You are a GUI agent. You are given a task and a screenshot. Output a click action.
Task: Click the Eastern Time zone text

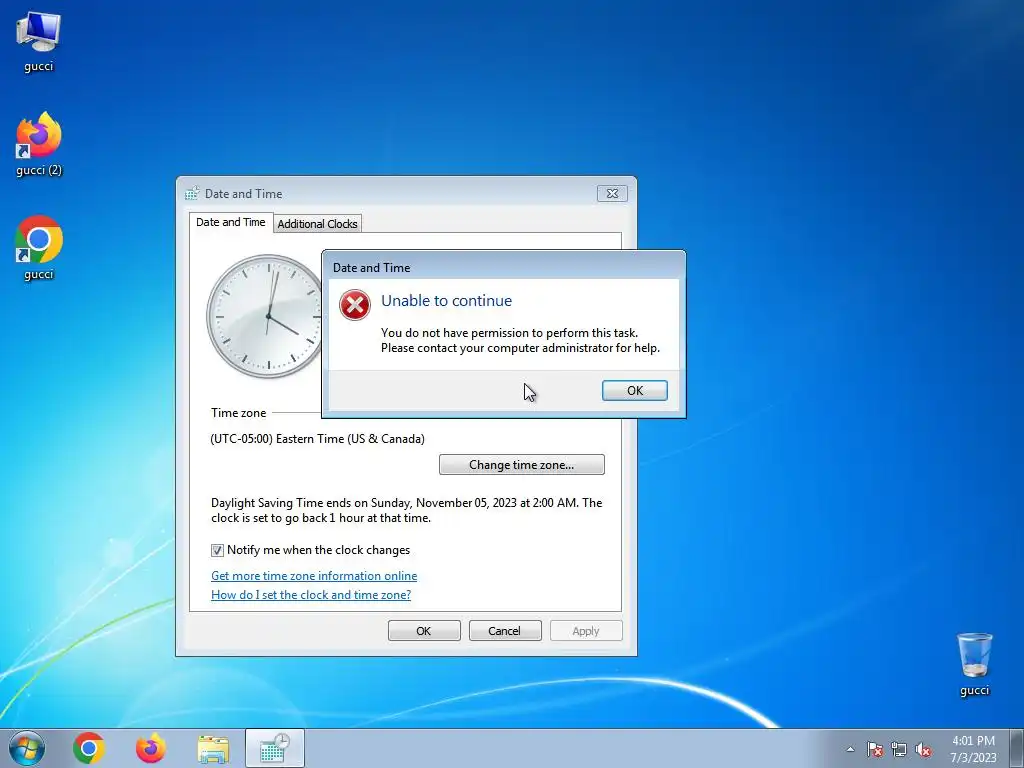(x=317, y=439)
